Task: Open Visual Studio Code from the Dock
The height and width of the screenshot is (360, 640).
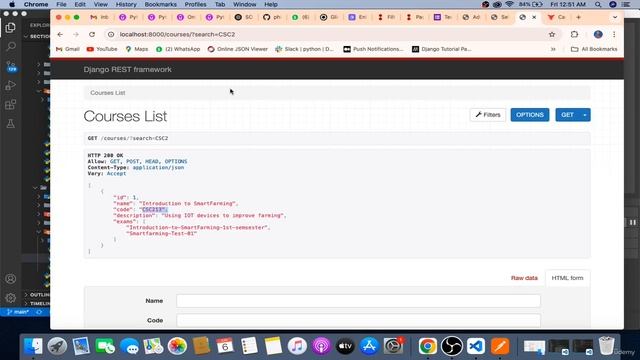Action: pos(476,346)
